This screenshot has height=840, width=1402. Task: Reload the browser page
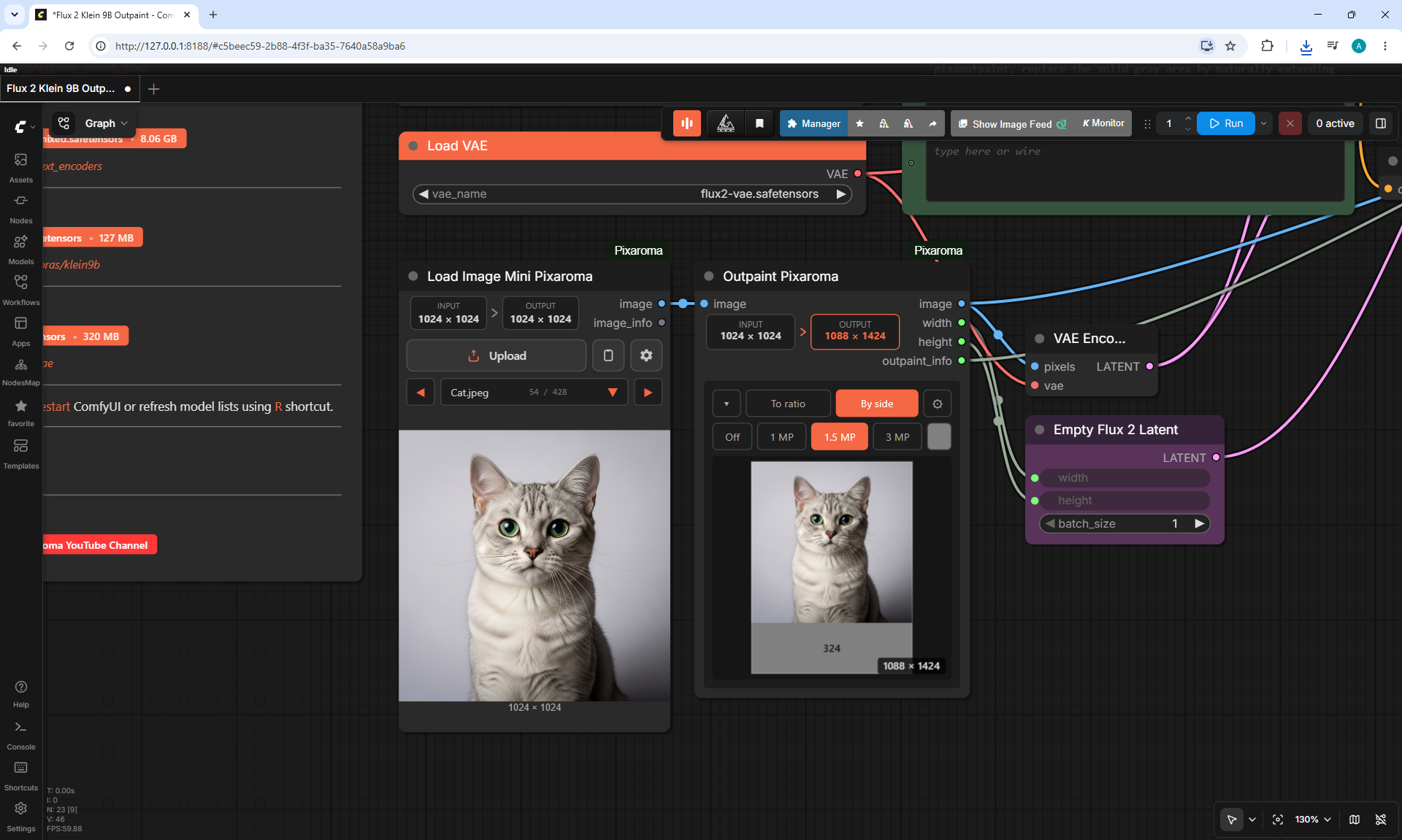pos(69,46)
